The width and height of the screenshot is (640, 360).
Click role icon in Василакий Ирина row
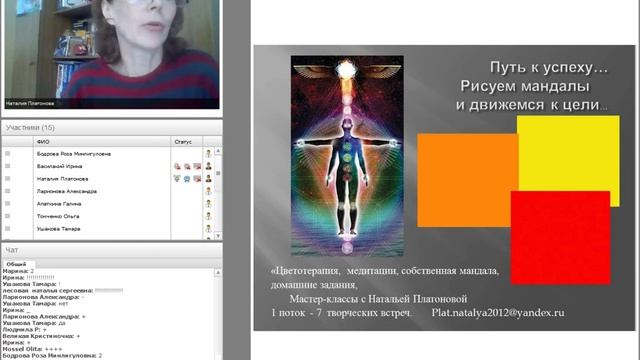point(209,166)
